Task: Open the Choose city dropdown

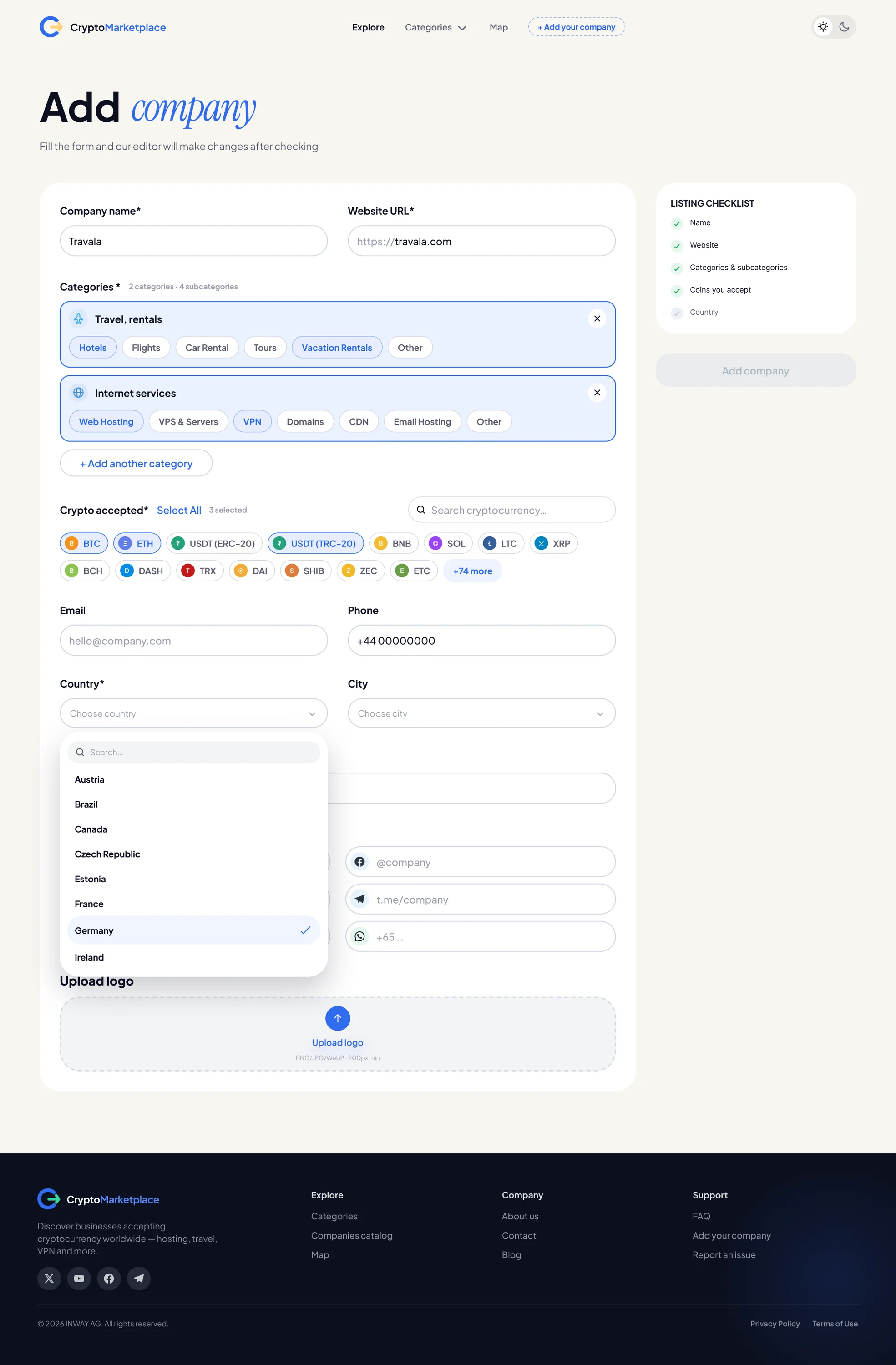Action: point(481,713)
